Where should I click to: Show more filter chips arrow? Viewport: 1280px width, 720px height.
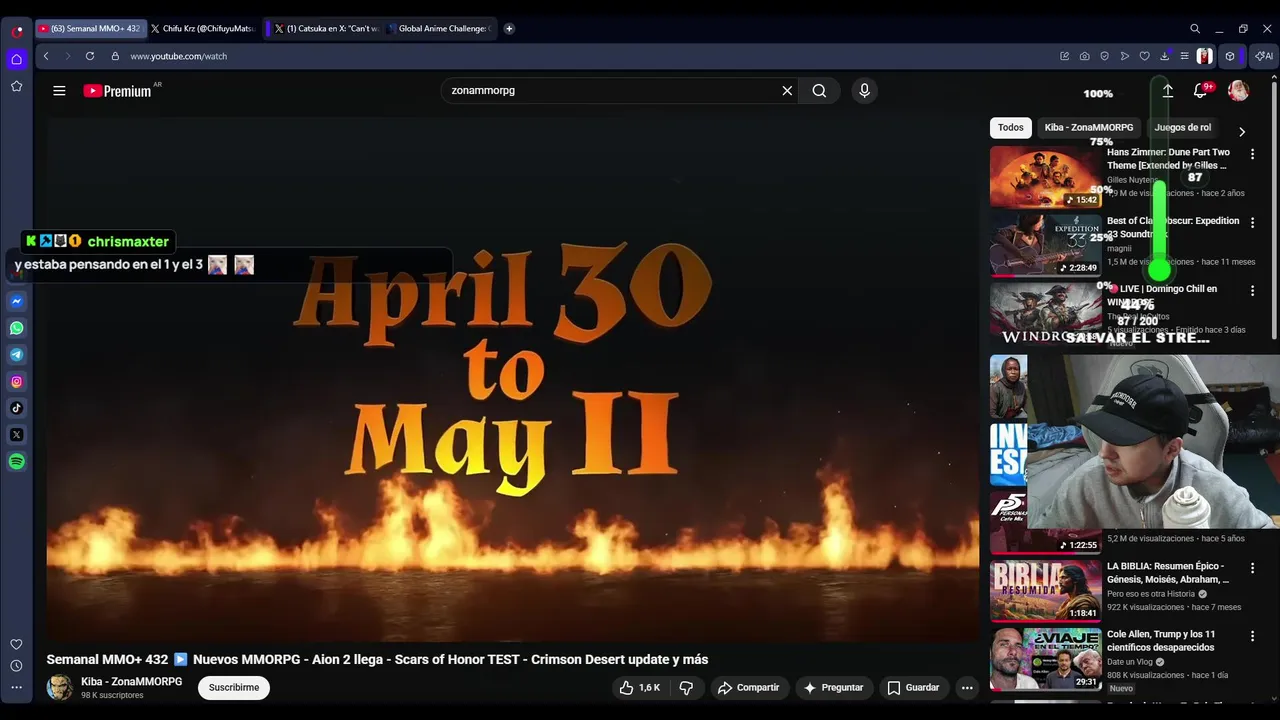(x=1242, y=132)
